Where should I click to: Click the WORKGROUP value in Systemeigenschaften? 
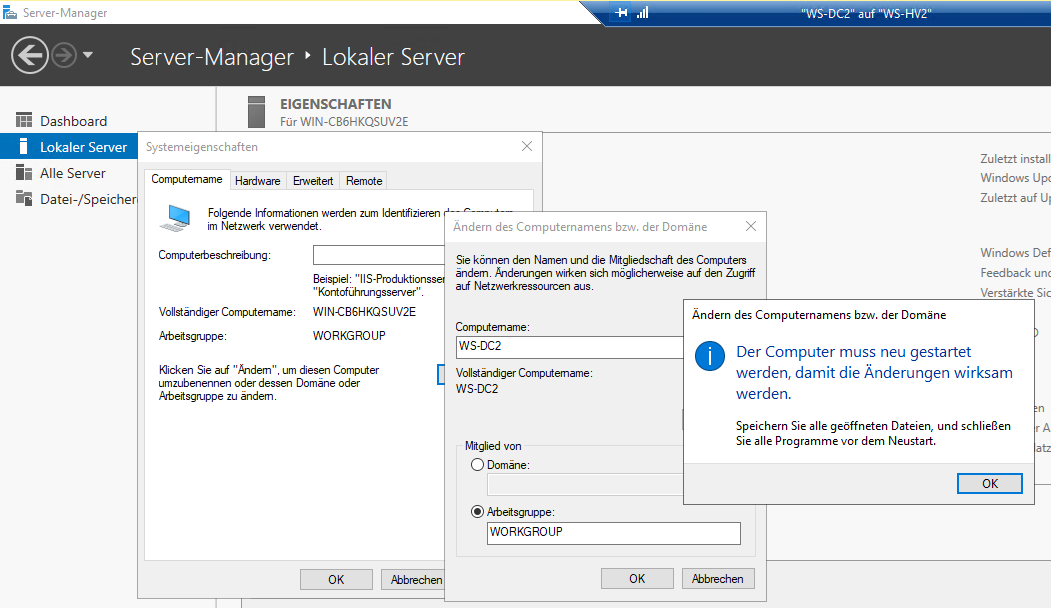349,336
